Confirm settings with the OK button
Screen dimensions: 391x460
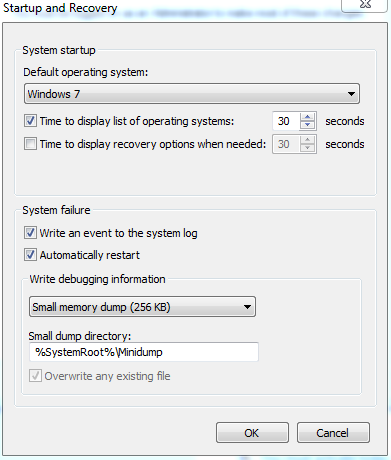[x=252, y=433]
